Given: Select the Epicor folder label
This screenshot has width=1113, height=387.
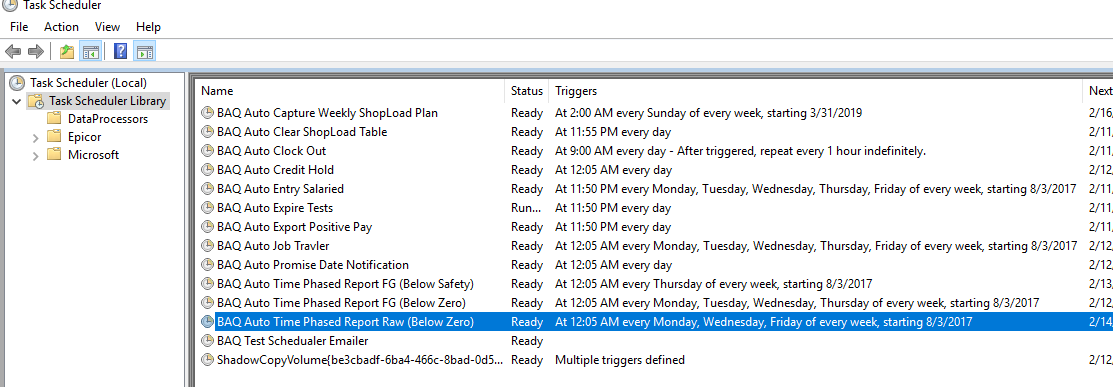Looking at the screenshot, I should coord(84,136).
